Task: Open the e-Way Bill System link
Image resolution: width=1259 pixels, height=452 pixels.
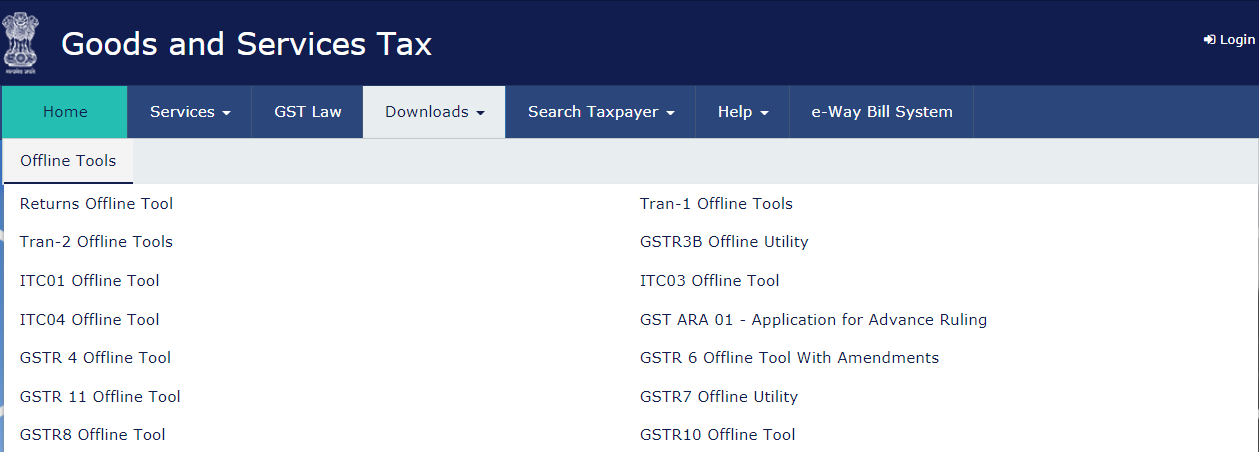Action: coord(882,112)
